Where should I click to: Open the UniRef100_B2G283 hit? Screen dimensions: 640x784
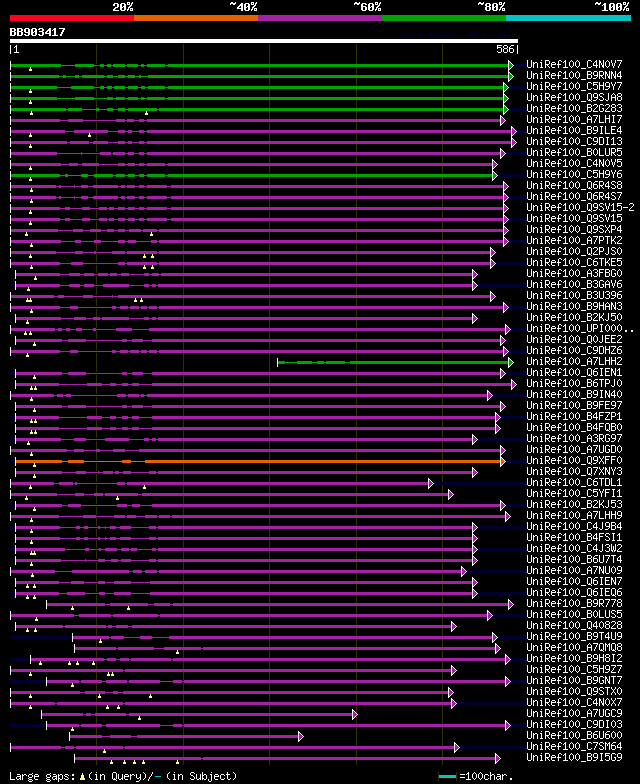coord(574,108)
